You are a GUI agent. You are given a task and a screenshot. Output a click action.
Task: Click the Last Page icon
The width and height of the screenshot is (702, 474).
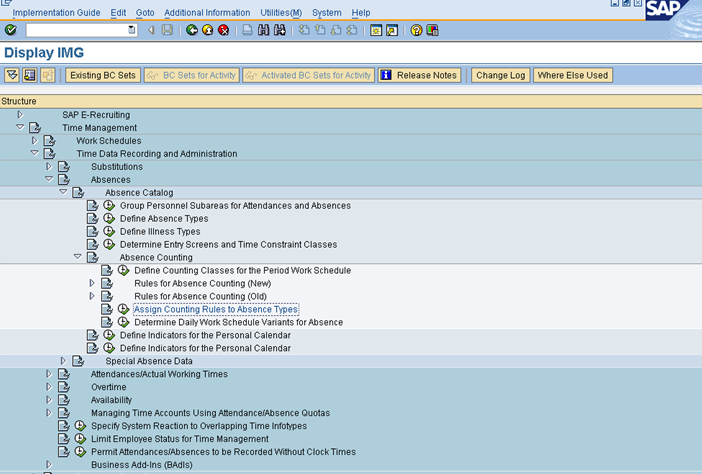352,30
